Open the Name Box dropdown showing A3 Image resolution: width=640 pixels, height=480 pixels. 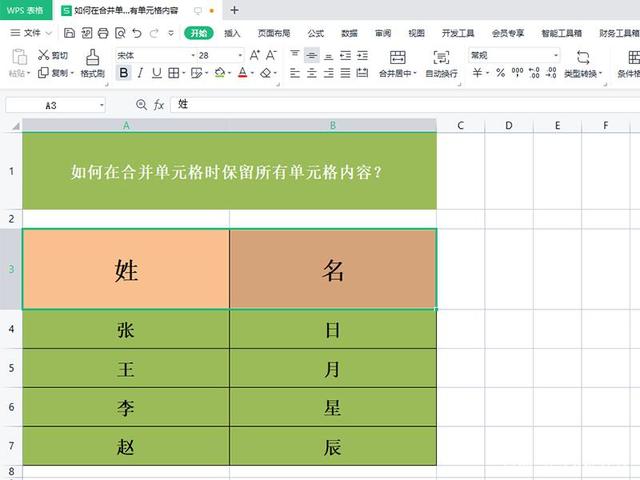[x=101, y=105]
